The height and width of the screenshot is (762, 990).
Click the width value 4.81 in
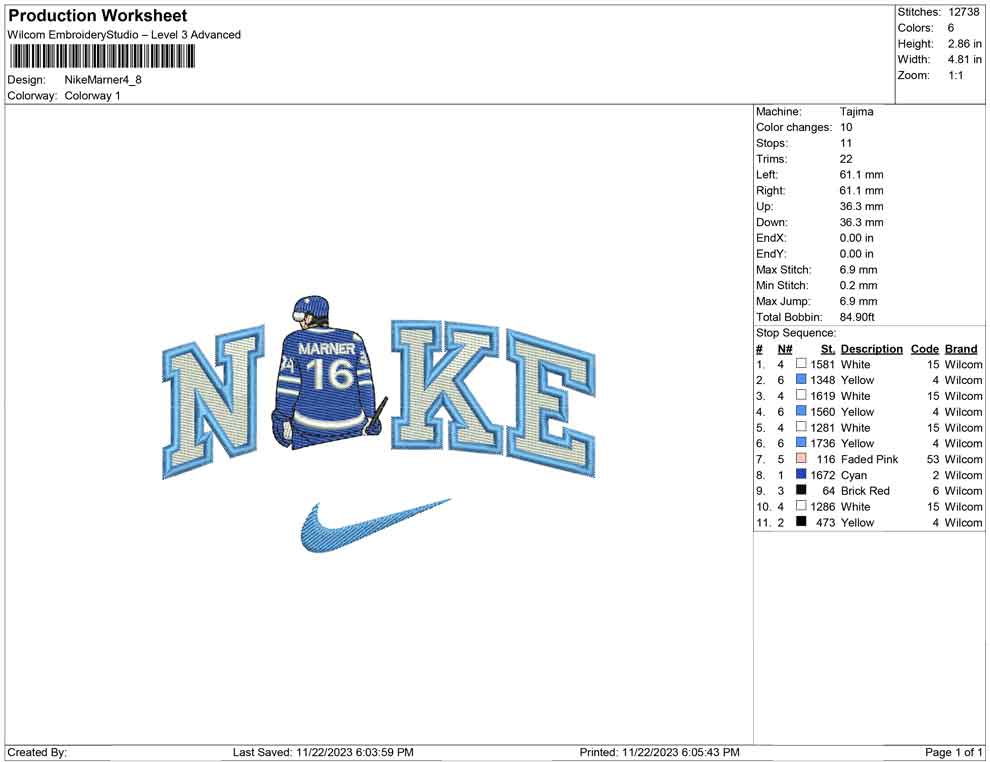click(x=964, y=59)
